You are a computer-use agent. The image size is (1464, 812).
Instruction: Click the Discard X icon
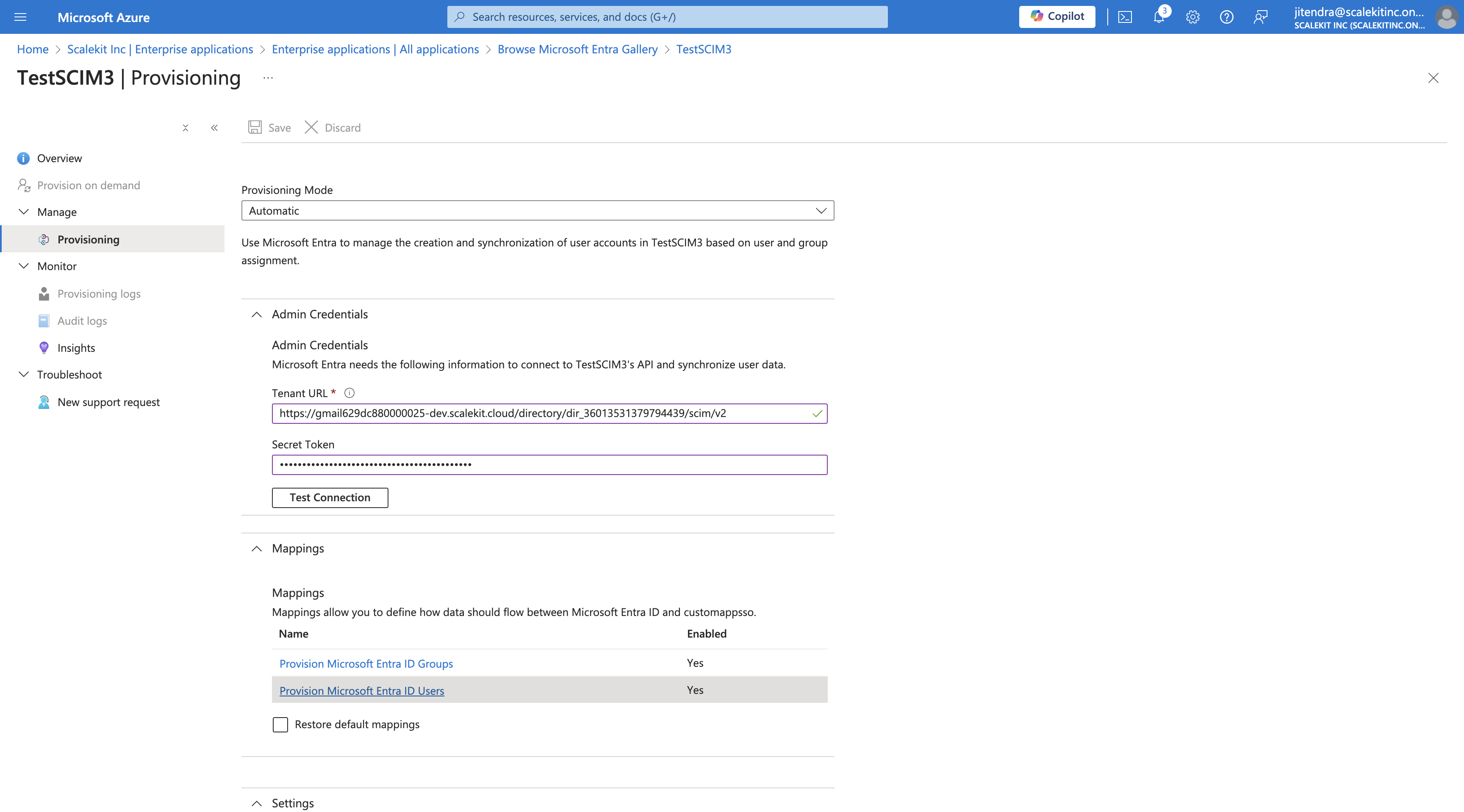point(311,127)
